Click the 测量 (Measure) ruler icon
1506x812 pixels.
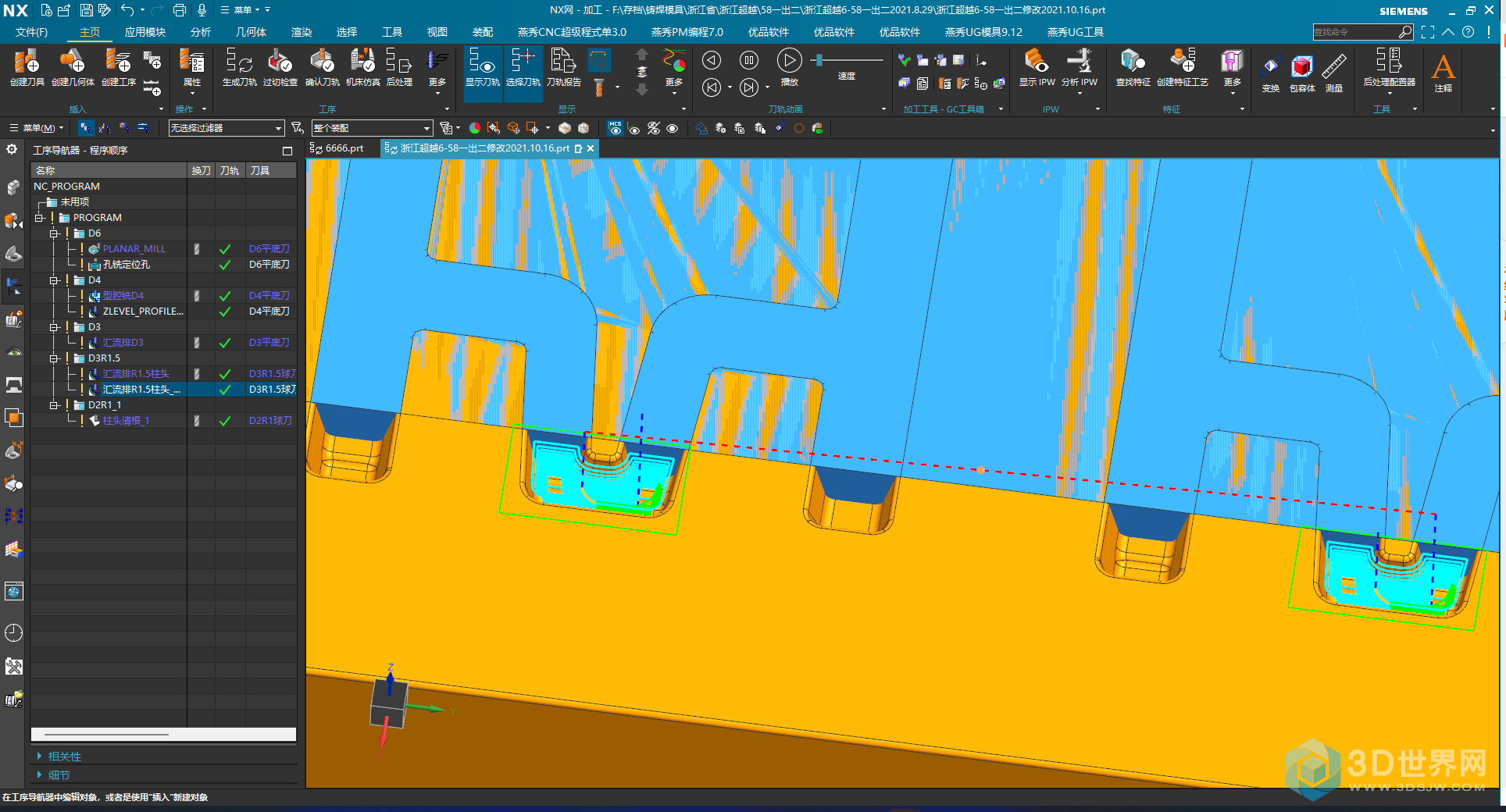1334,73
